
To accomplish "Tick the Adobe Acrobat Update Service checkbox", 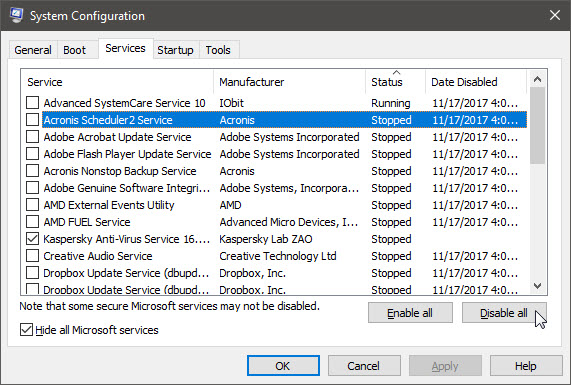I will [32, 137].
